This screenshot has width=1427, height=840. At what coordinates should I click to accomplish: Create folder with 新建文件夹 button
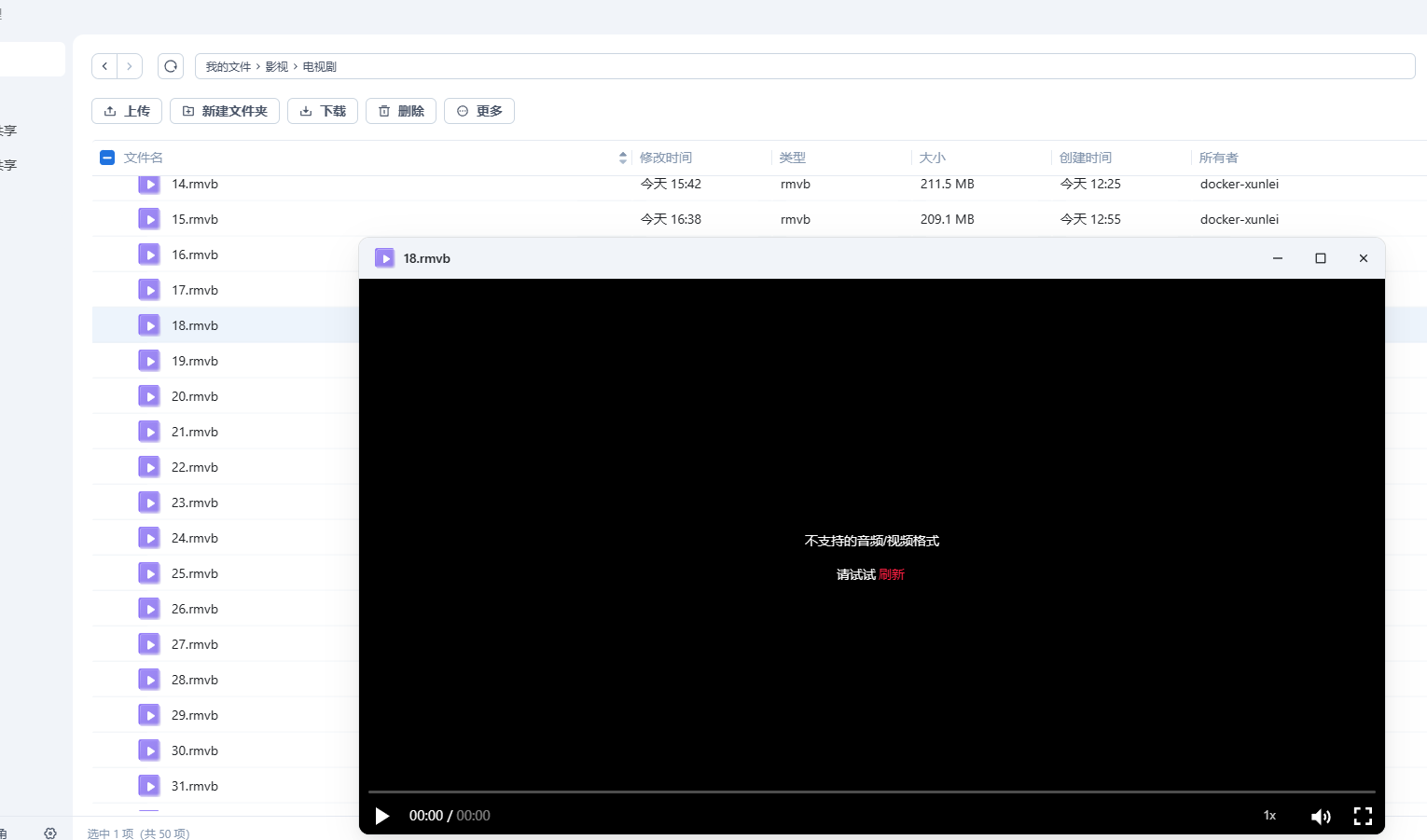pos(225,111)
